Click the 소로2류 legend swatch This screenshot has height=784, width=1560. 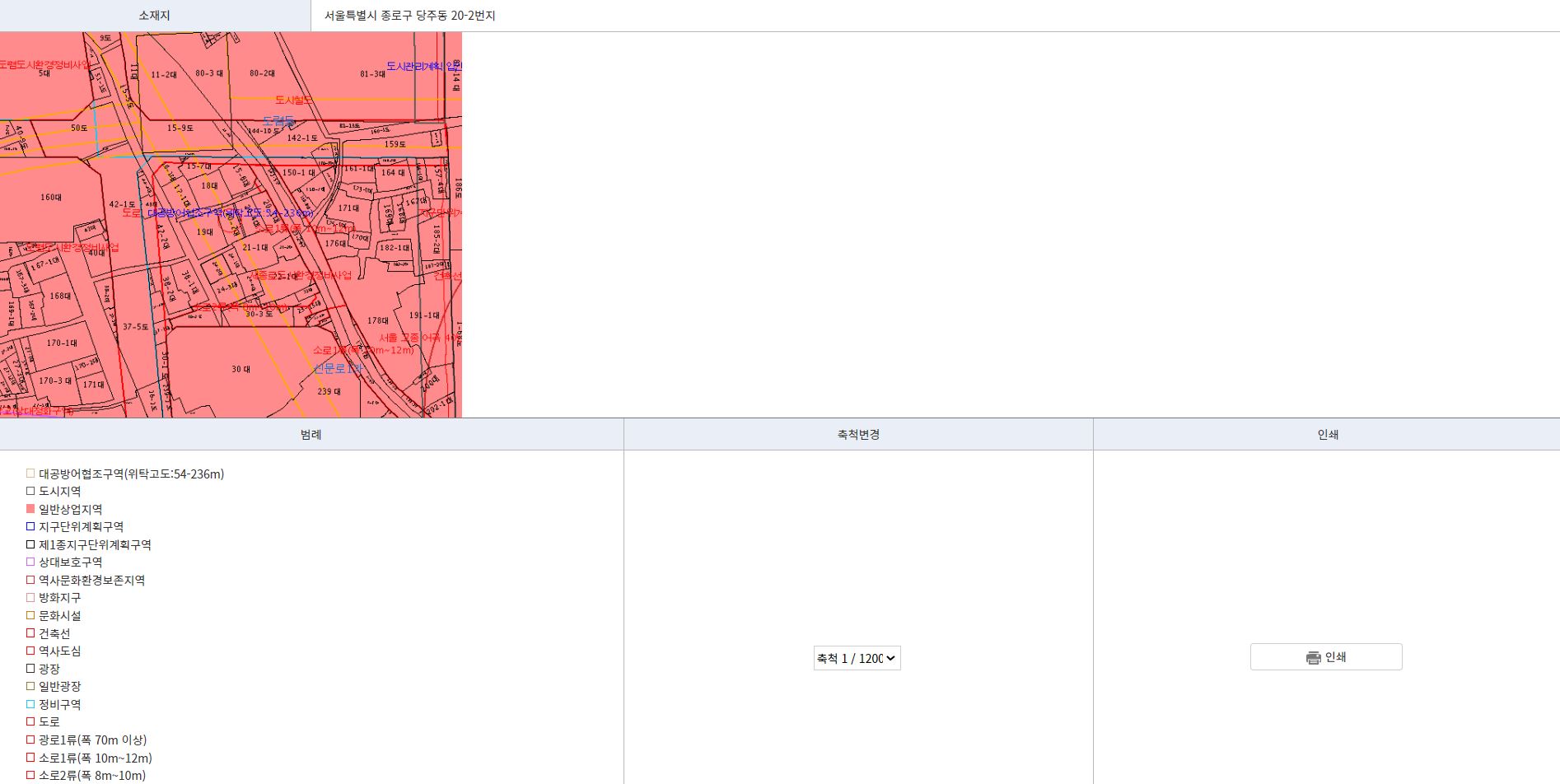coord(30,775)
